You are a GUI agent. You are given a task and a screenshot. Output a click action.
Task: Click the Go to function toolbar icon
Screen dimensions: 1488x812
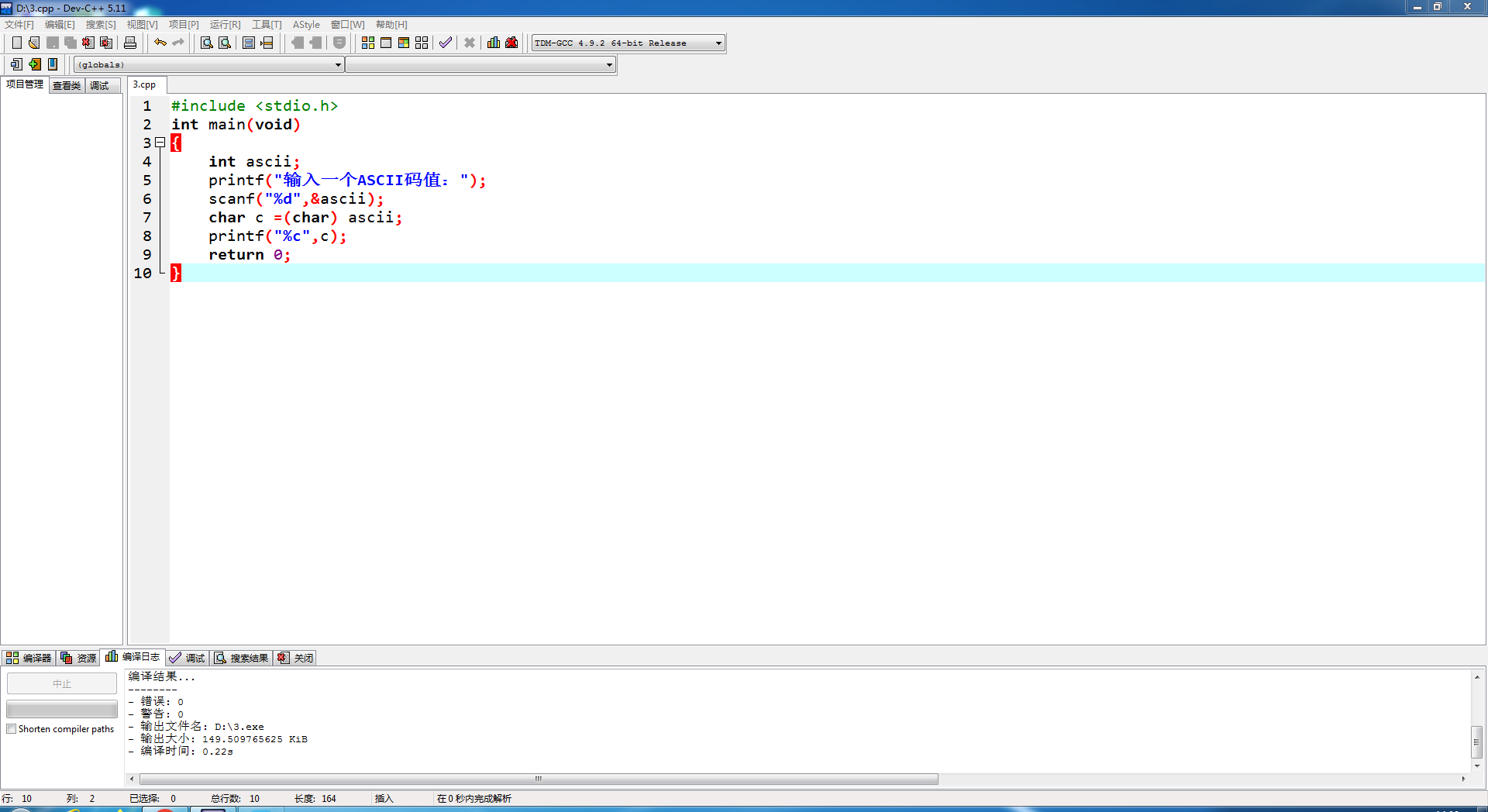249,43
